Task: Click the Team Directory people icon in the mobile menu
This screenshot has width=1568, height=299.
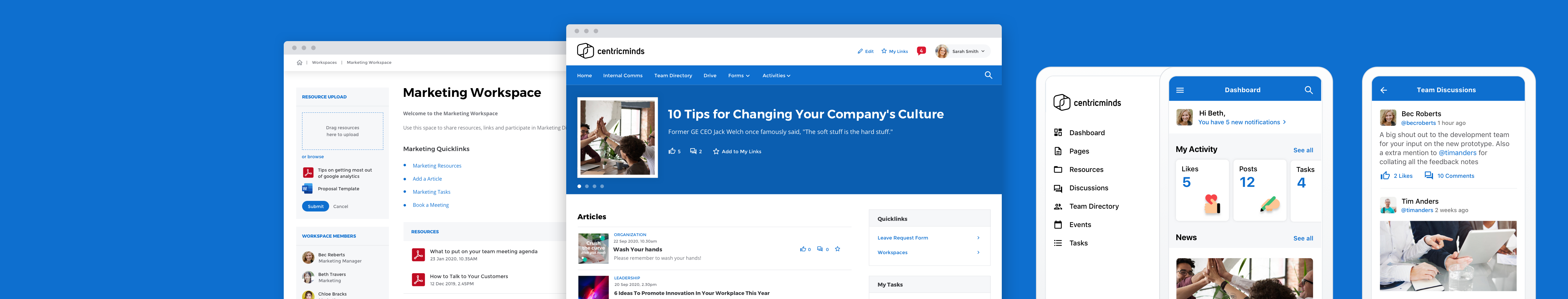Action: (1058, 206)
